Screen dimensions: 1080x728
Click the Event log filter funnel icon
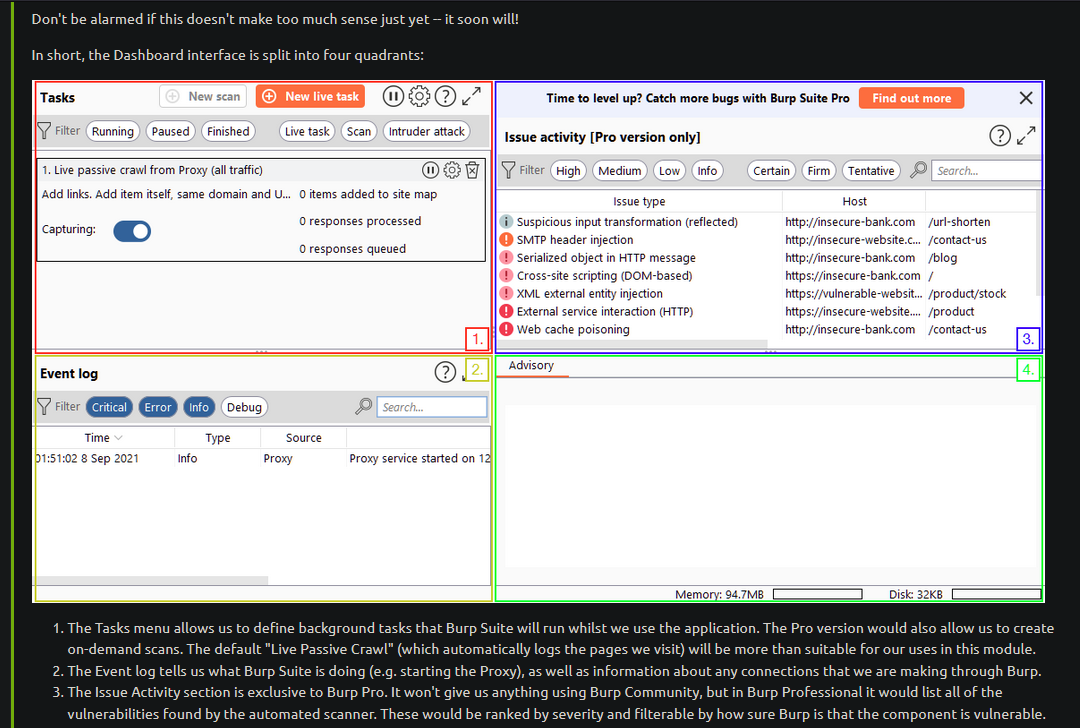[x=44, y=407]
